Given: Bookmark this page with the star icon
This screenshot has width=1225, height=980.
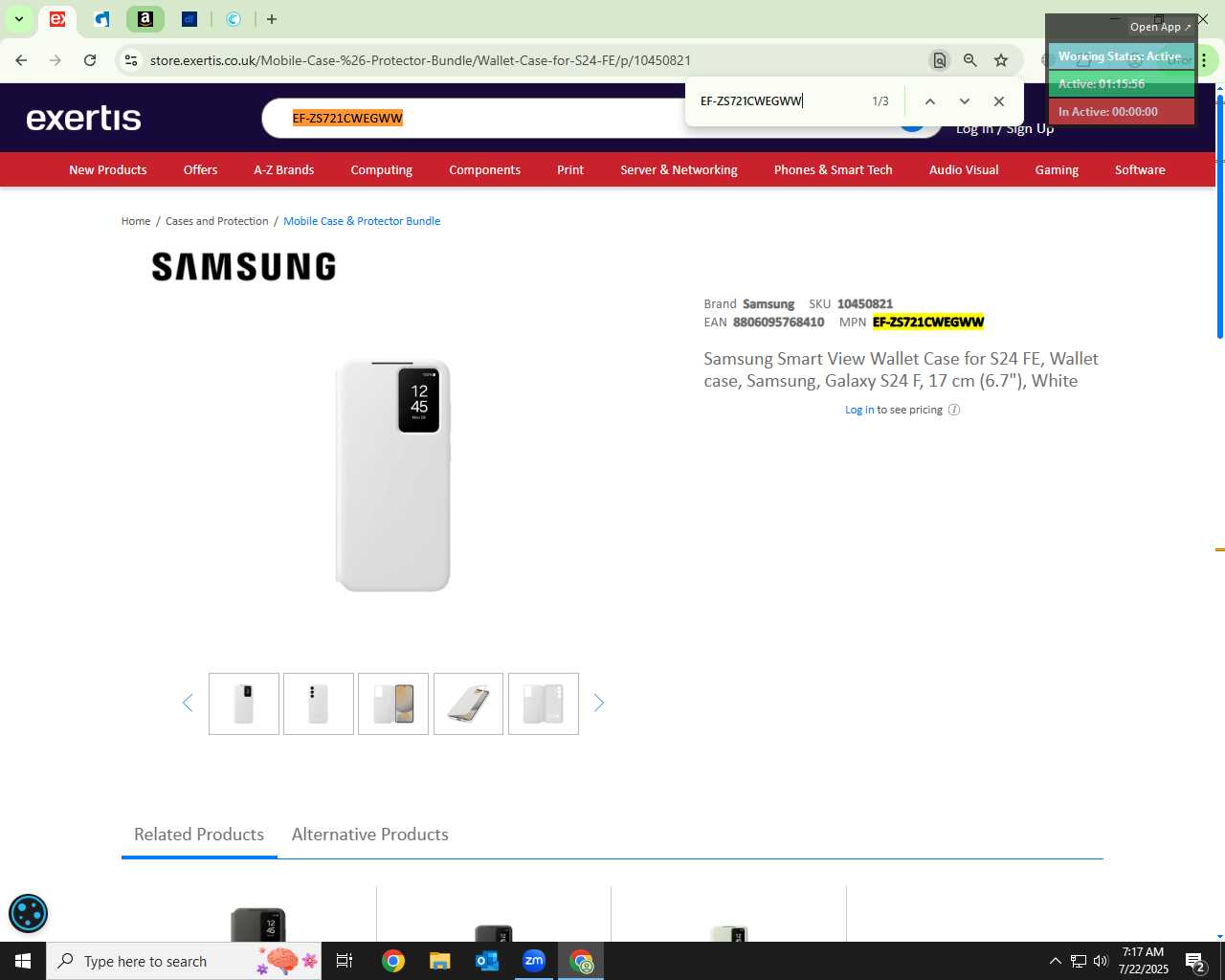Looking at the screenshot, I should pyautogui.click(x=1001, y=60).
